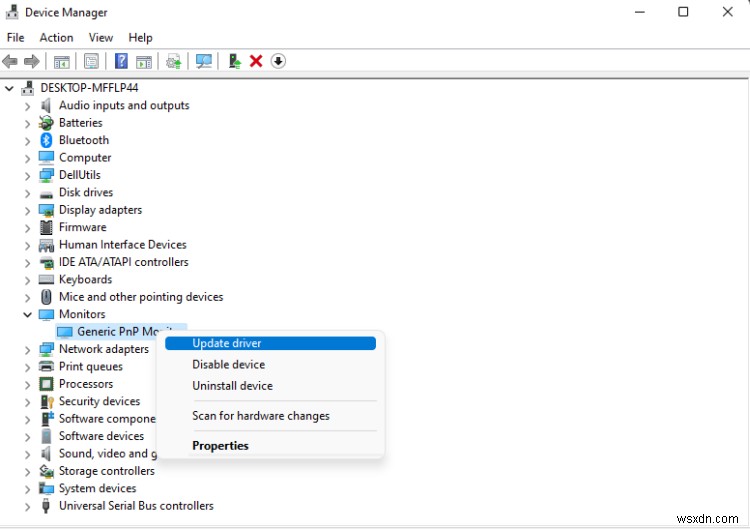This screenshot has width=750, height=529.
Task: Expand the DellUtils chevron
Action: coord(27,176)
